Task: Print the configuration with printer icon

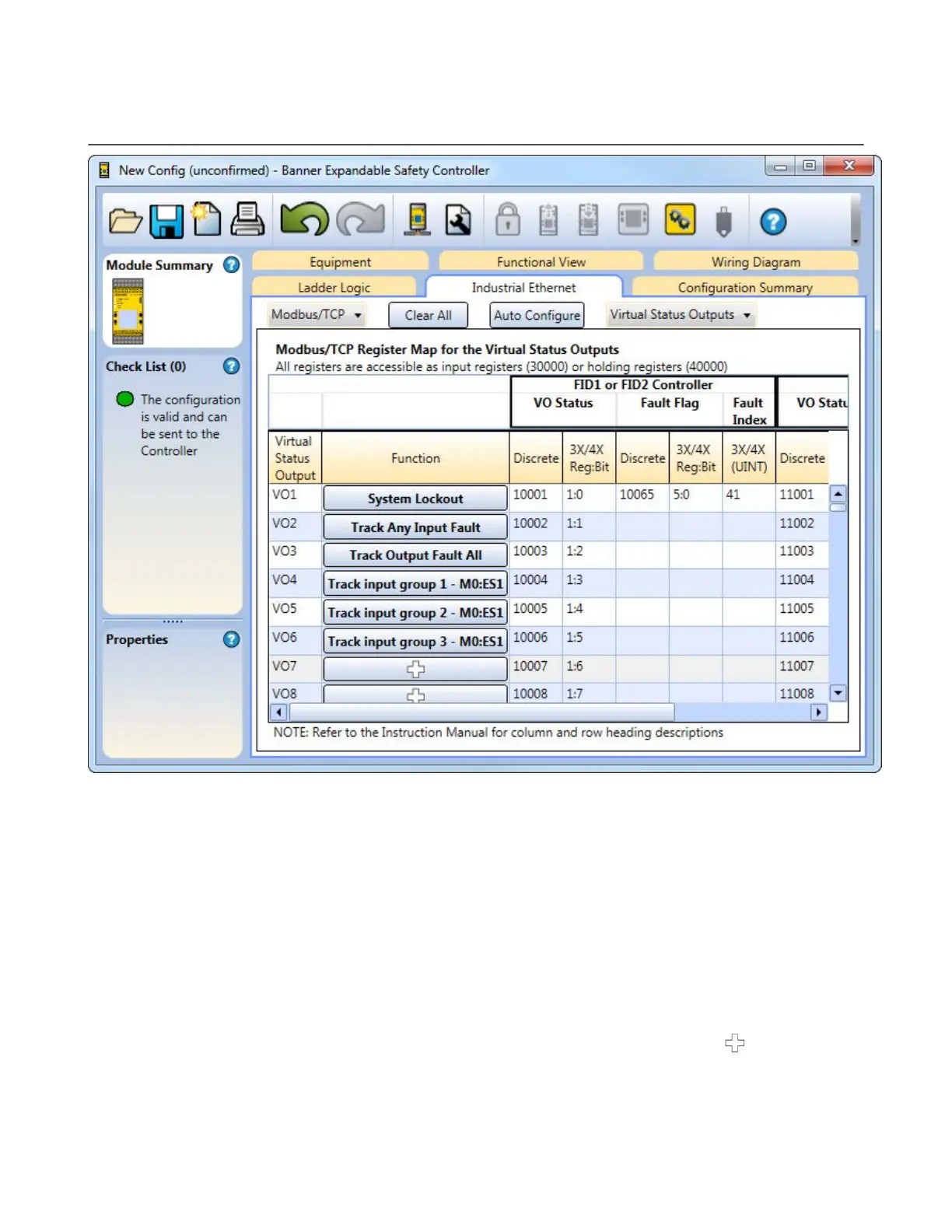Action: 247,219
